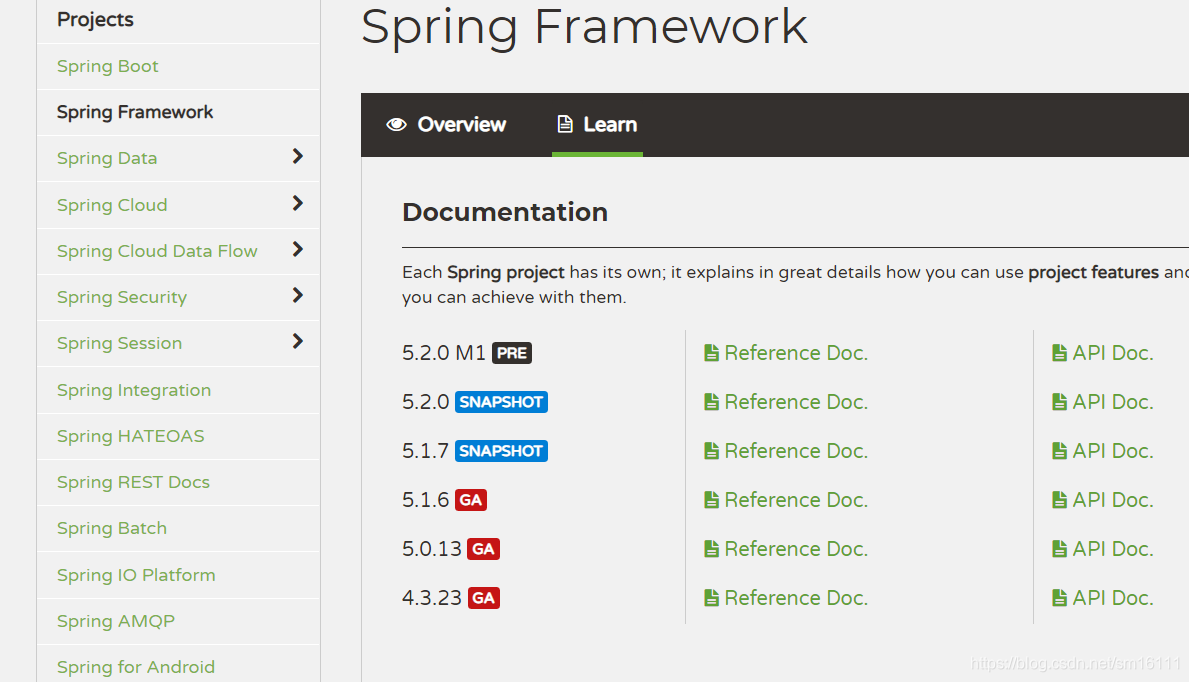Open Reference Doc. link for 5.2.0 SNAPSHOT

[x=796, y=402]
